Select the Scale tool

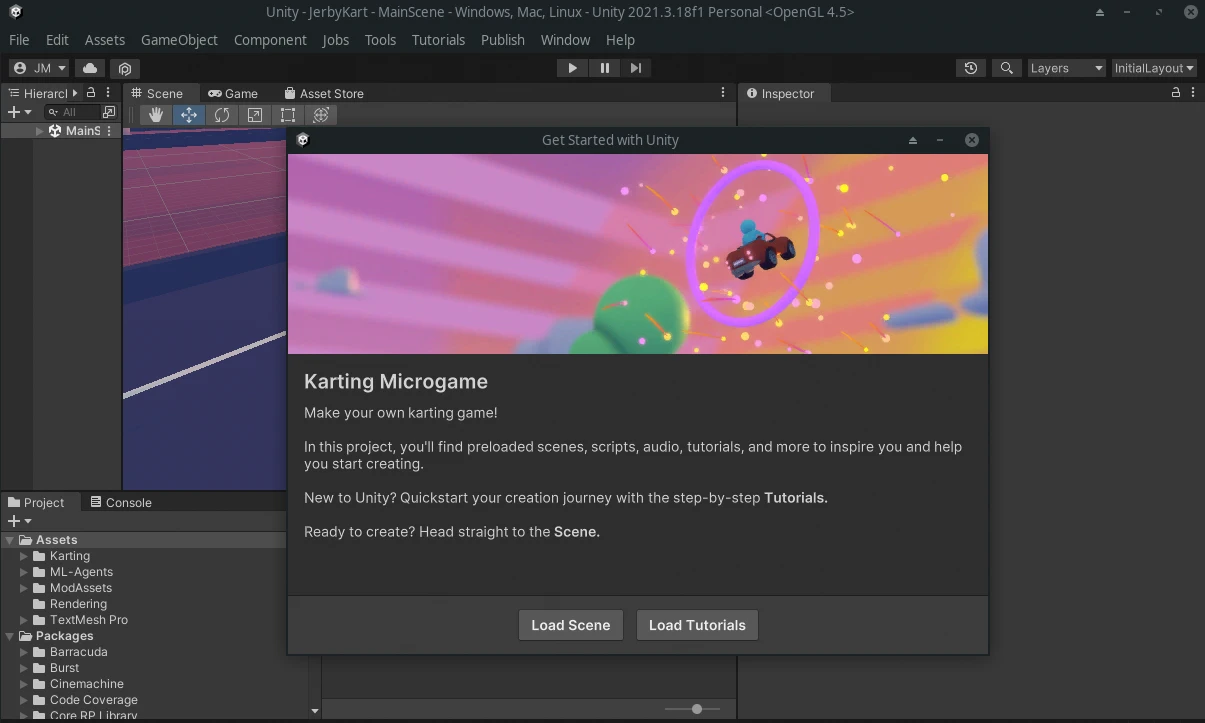click(255, 115)
